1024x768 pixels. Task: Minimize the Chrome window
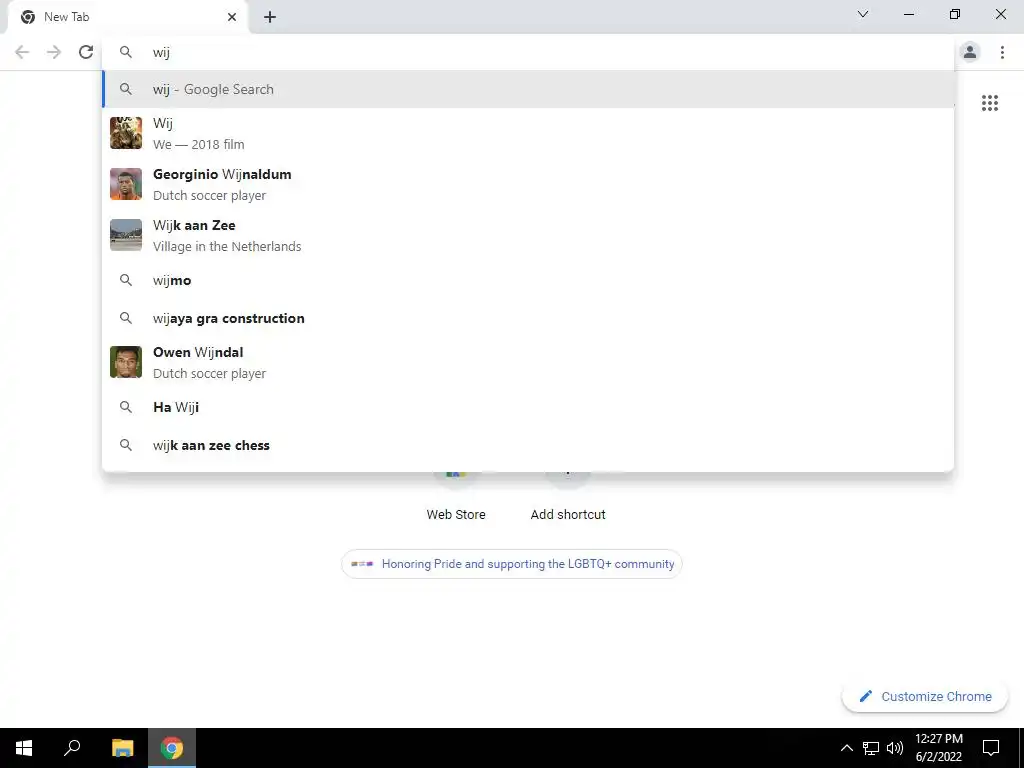coord(908,14)
